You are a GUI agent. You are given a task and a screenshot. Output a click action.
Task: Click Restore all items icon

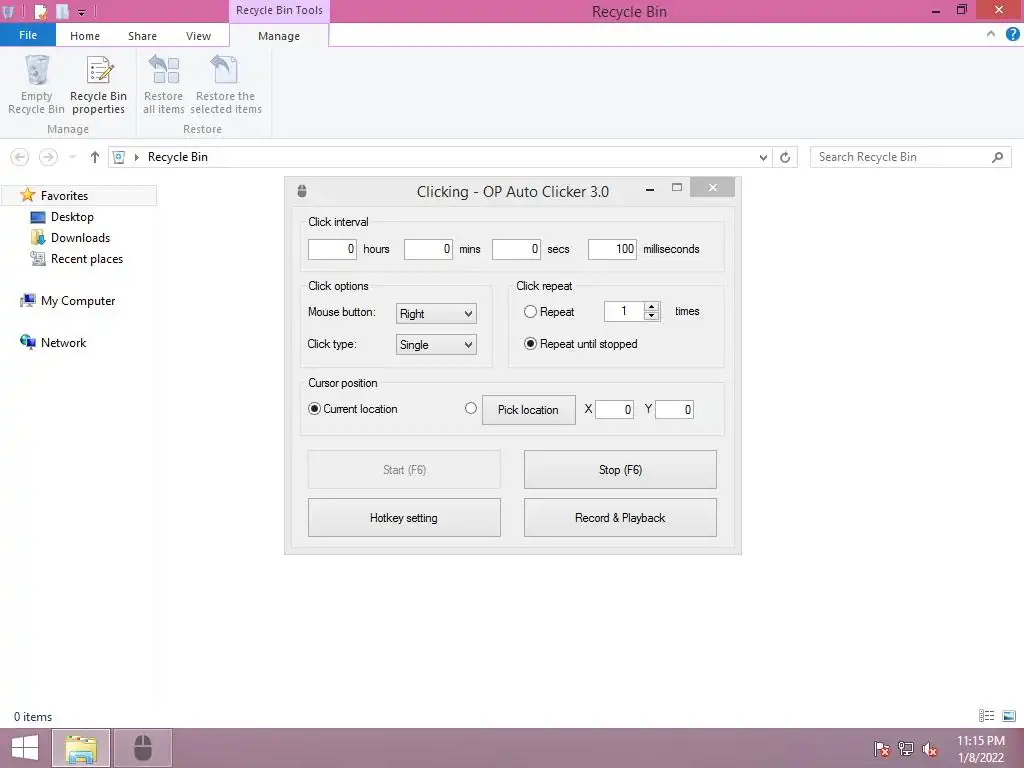click(x=164, y=71)
